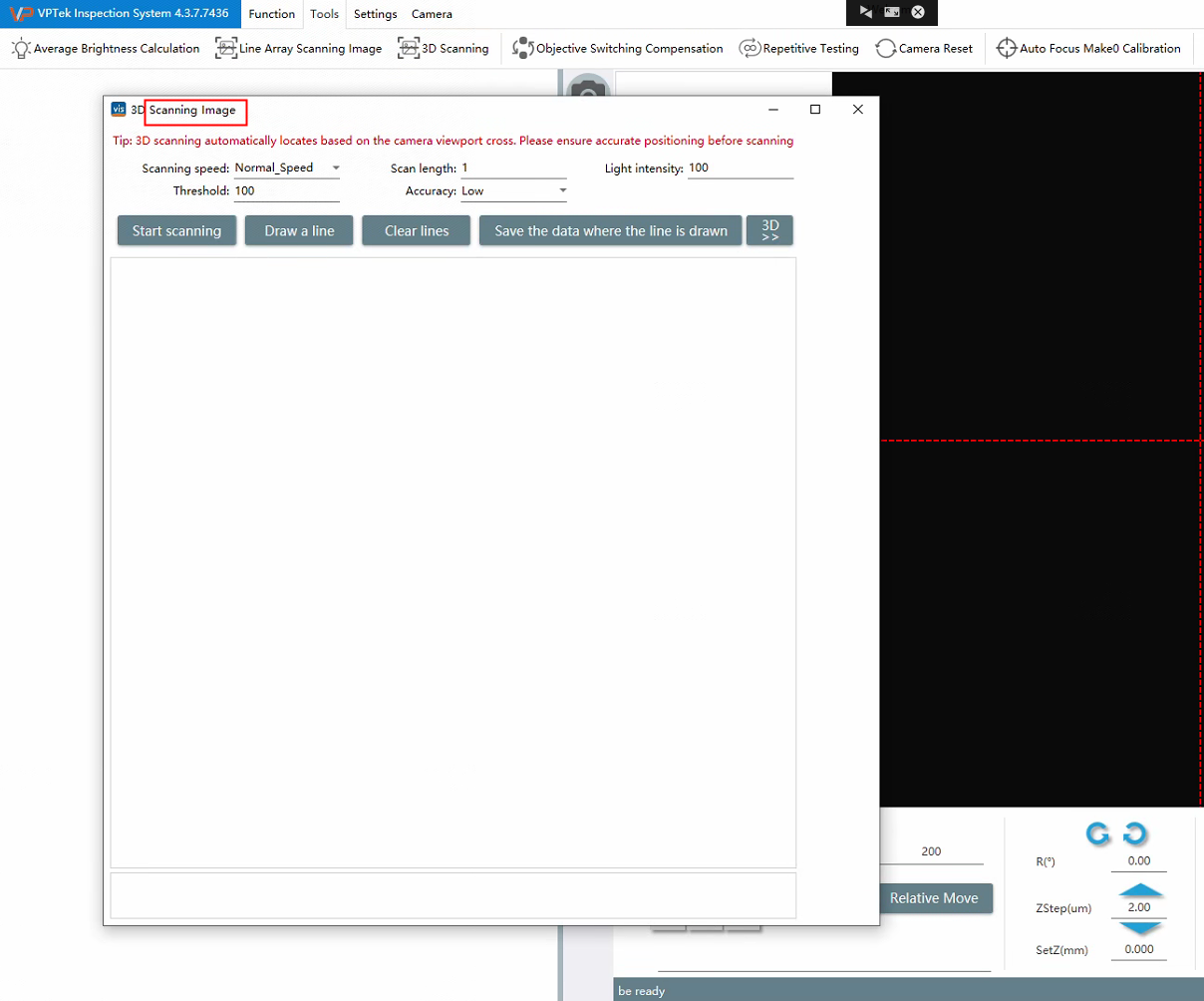Click the lower output box in scanning dialog
The image size is (1204, 1001).
(452, 895)
